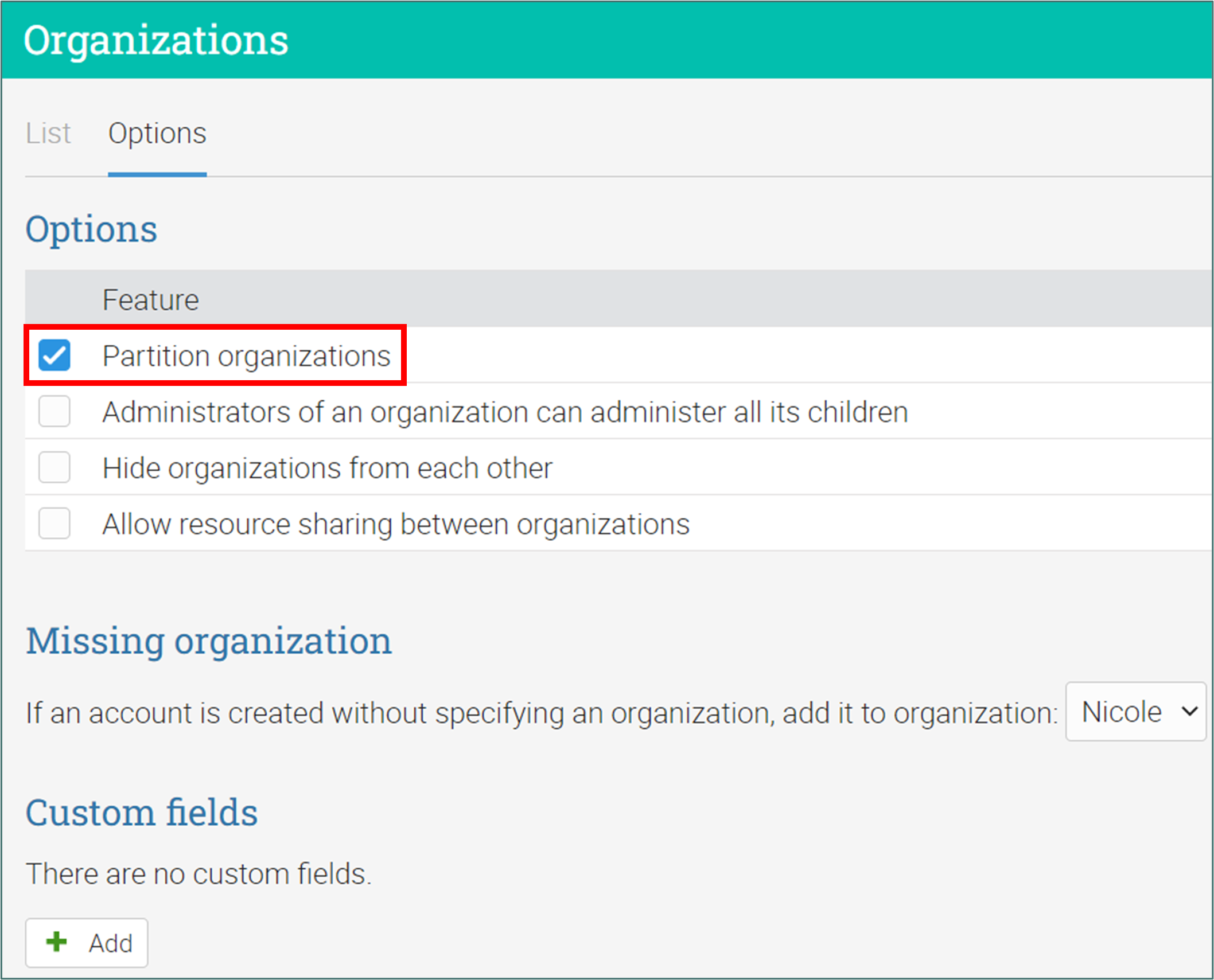Click the Organizations page title

tap(156, 40)
